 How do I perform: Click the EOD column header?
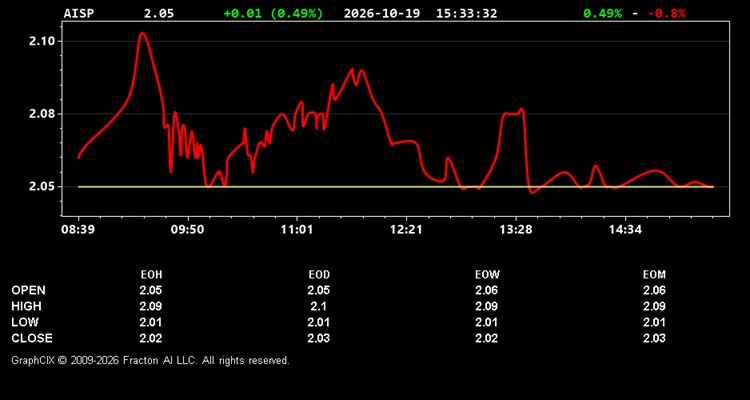[x=319, y=275]
